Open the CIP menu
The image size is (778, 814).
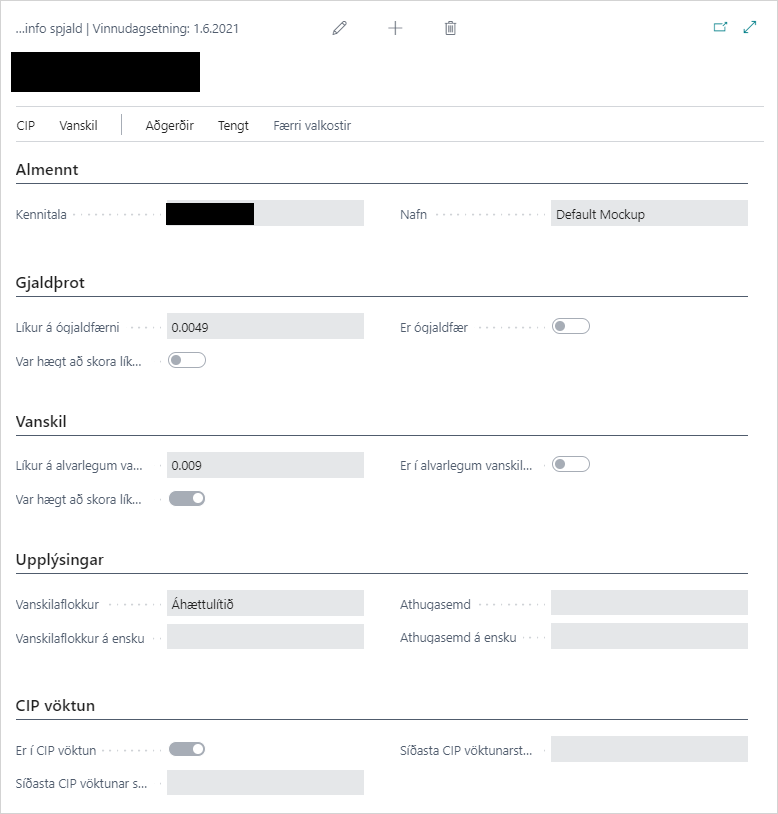(x=26, y=125)
